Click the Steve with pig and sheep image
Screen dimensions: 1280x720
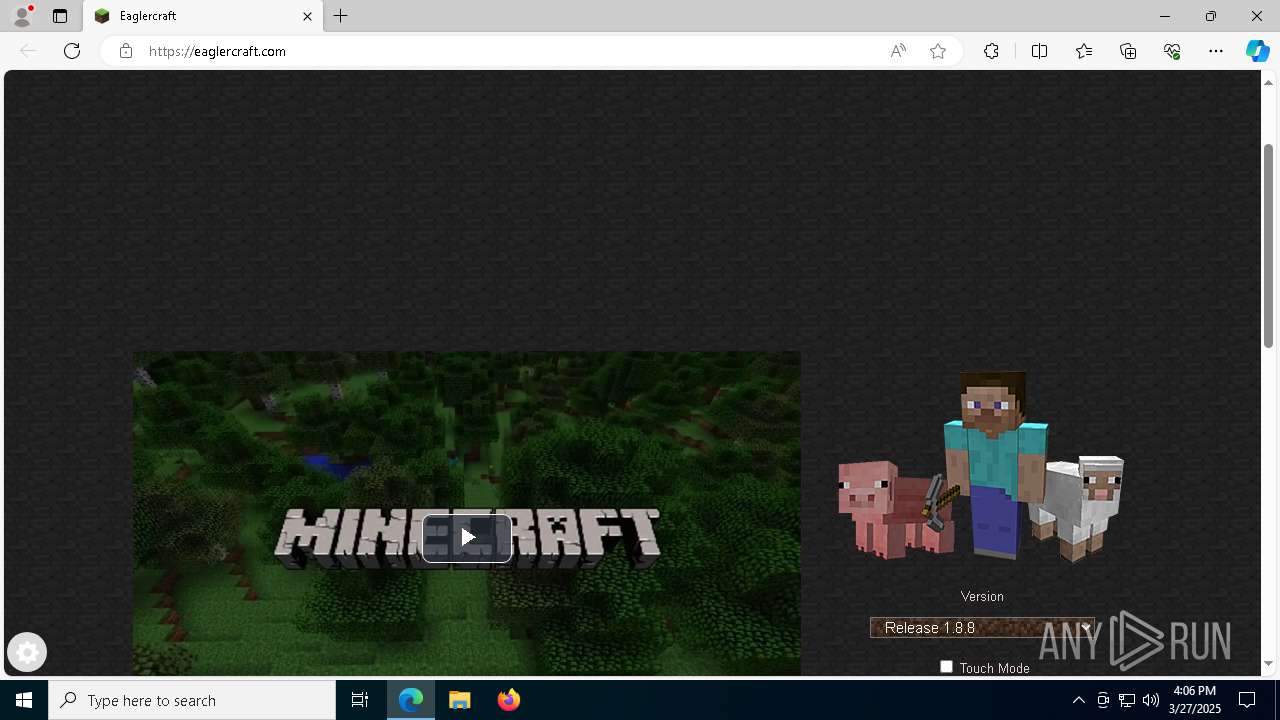pos(981,466)
